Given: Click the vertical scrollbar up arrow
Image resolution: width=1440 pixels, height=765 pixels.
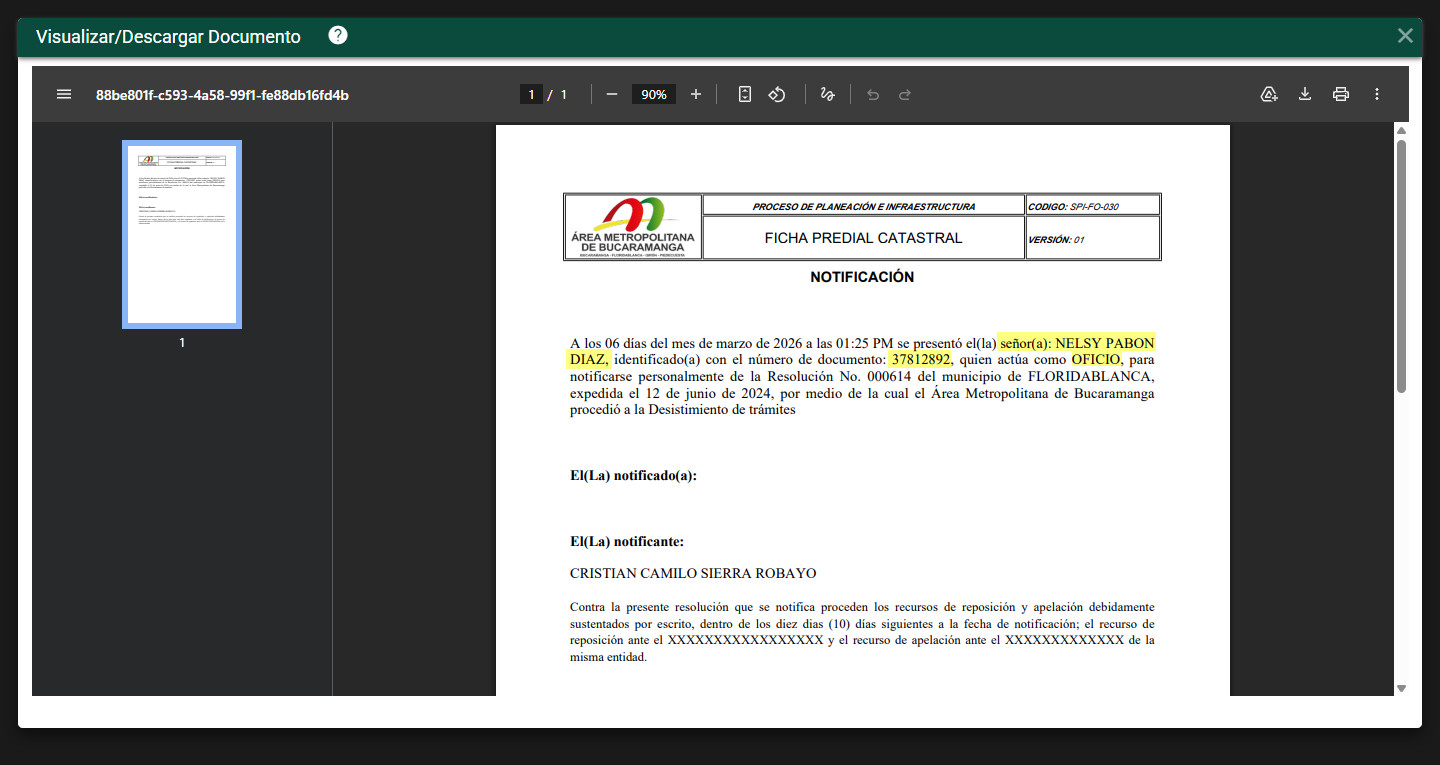Looking at the screenshot, I should click(1401, 131).
